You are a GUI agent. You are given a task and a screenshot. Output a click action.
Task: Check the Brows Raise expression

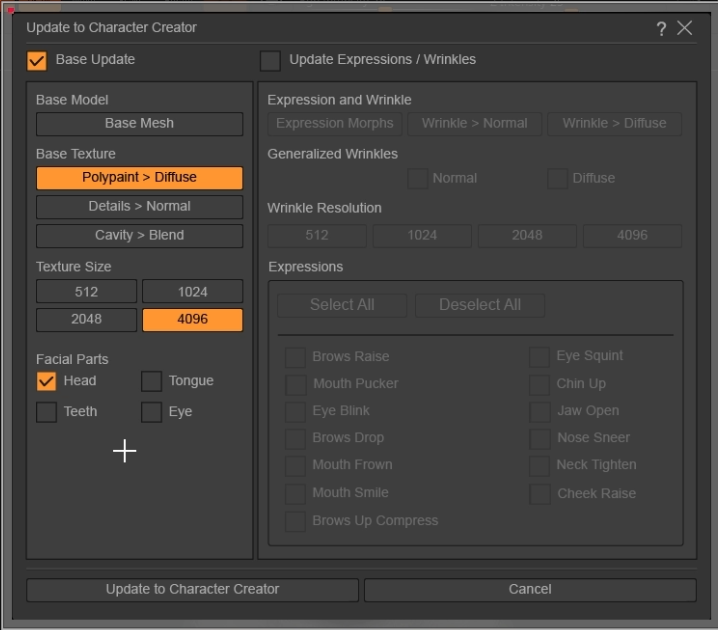click(x=295, y=357)
